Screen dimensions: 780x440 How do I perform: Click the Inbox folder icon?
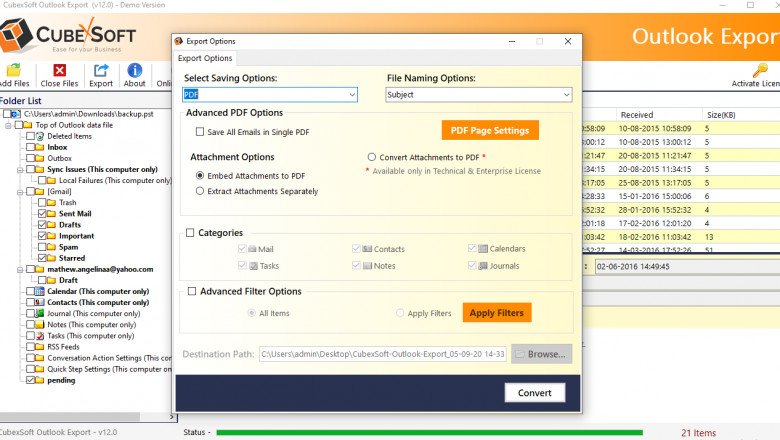click(39, 147)
